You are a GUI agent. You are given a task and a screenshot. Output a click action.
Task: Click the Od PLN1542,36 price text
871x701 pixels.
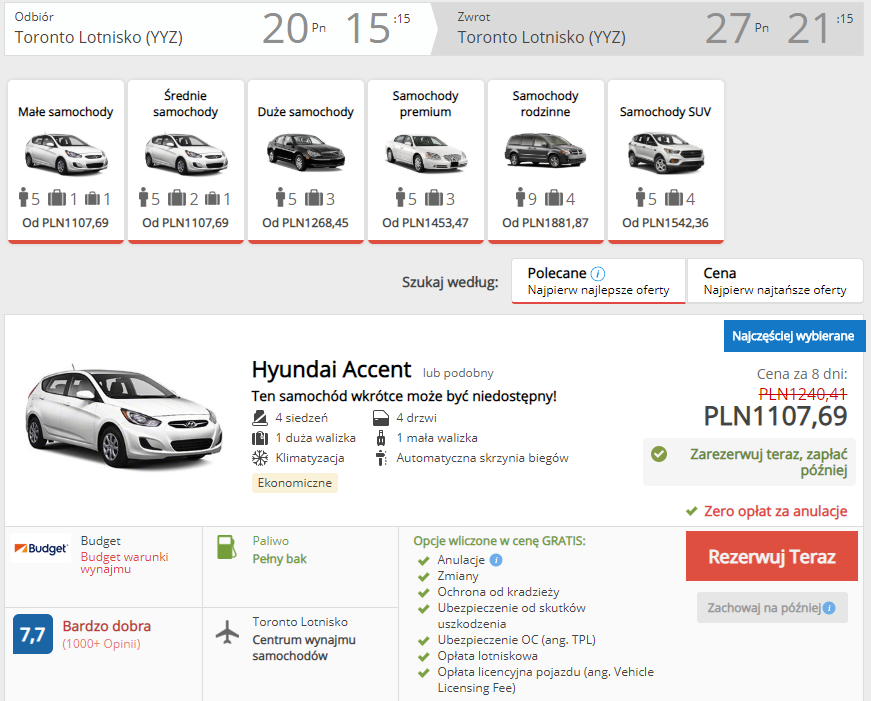(665, 223)
